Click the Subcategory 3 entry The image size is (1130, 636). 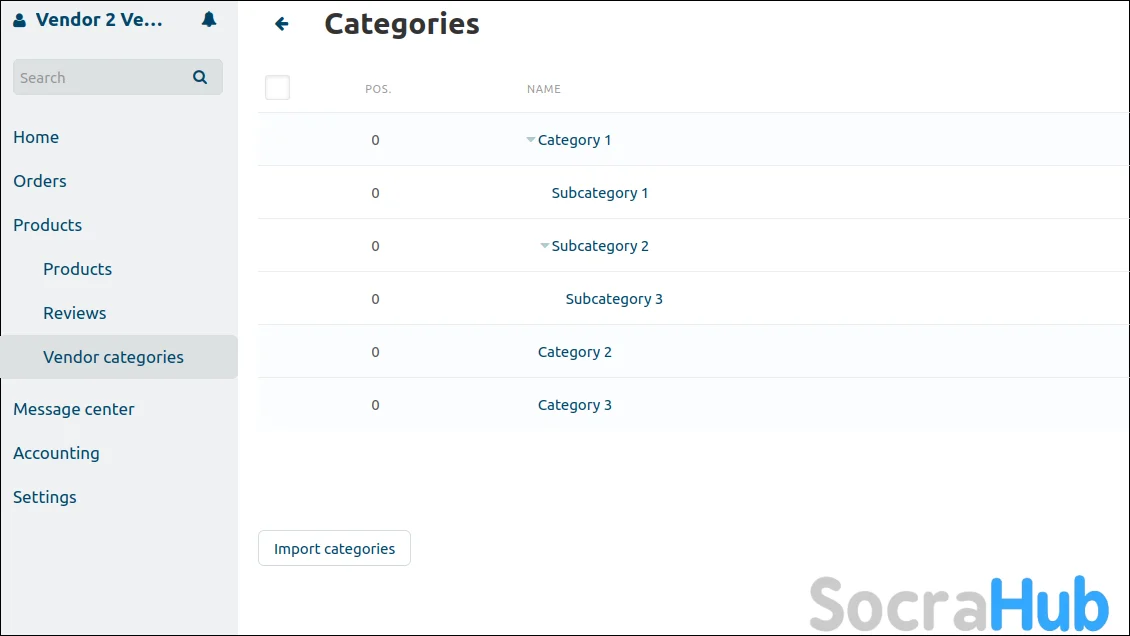(614, 299)
